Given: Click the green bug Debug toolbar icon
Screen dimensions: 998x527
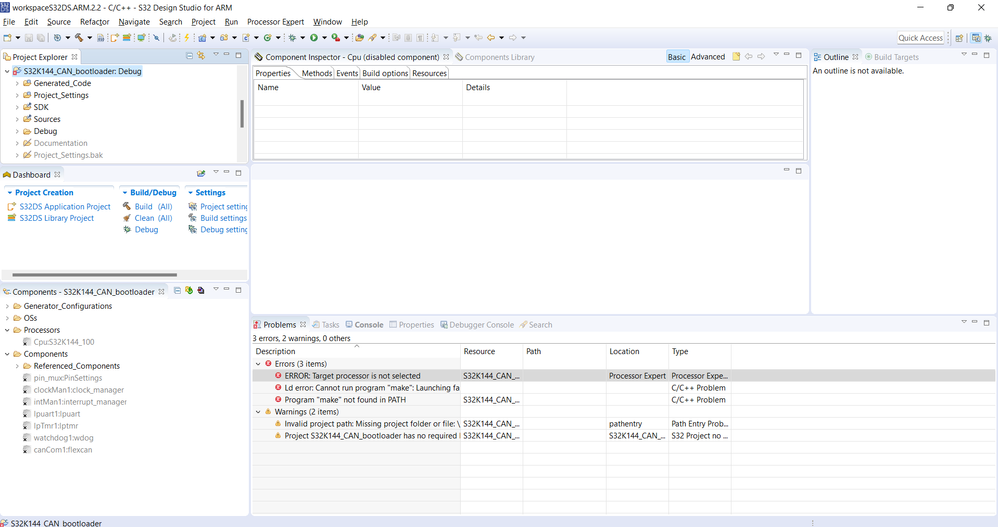Looking at the screenshot, I should tap(292, 38).
